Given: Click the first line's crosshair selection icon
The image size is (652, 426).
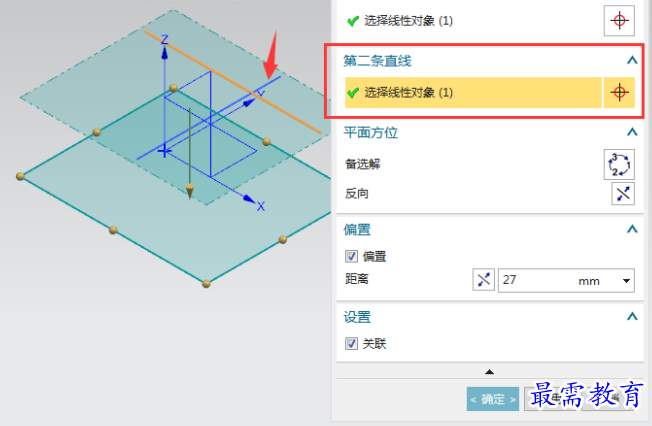Looking at the screenshot, I should [619, 20].
